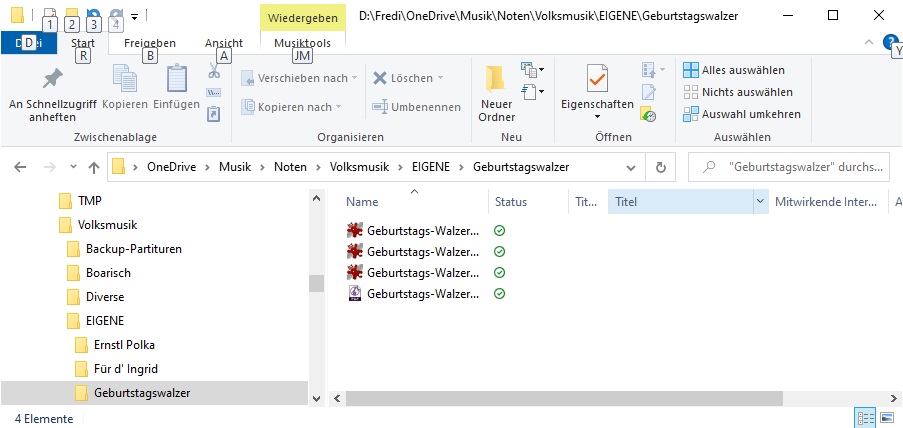The width and height of the screenshot is (903, 428).
Task: Click the copy path icon under the scissors
Action: 214,93
